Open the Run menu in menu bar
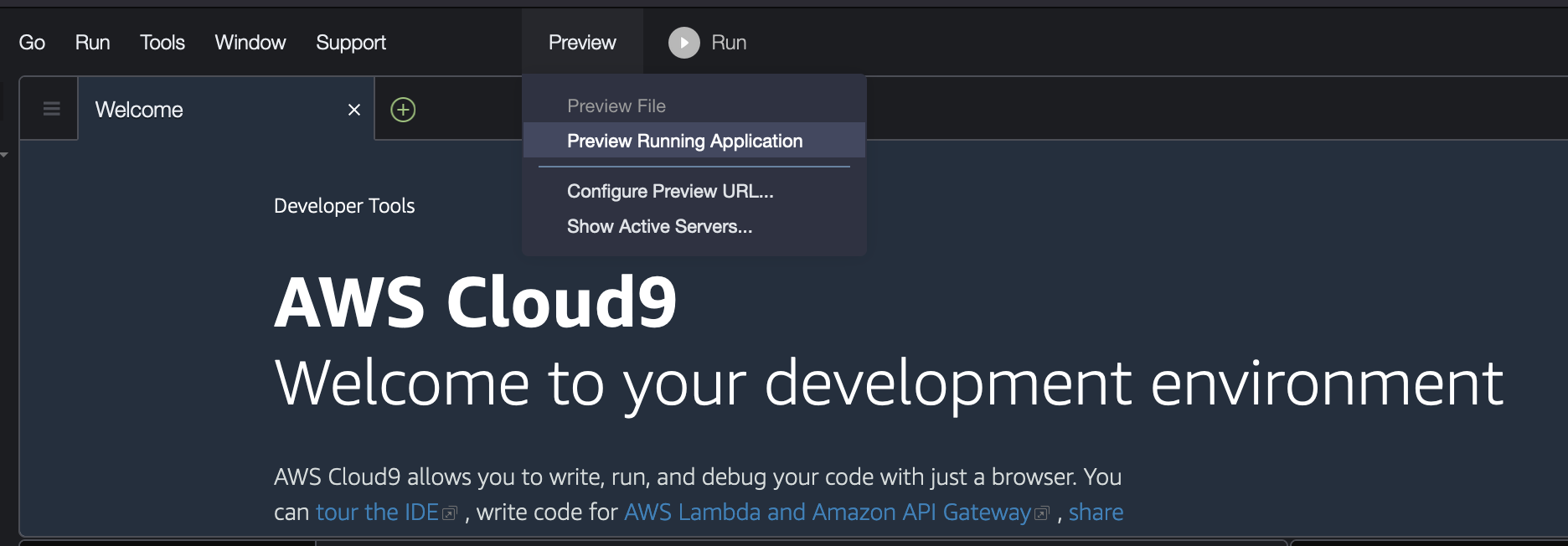The image size is (1568, 546). (92, 43)
